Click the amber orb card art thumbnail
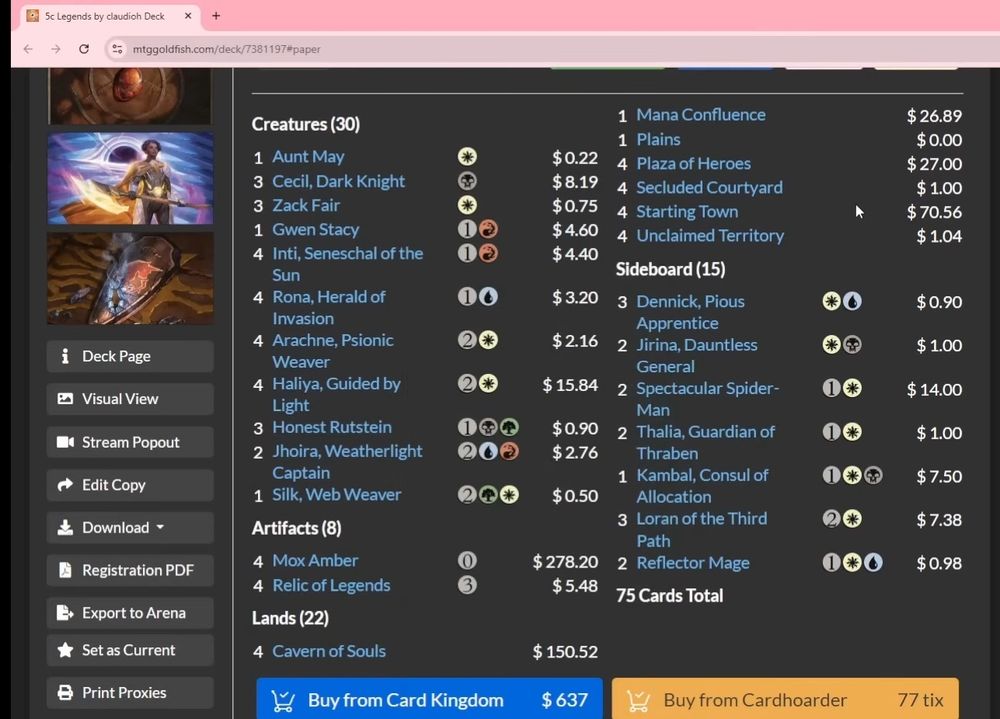 130,96
